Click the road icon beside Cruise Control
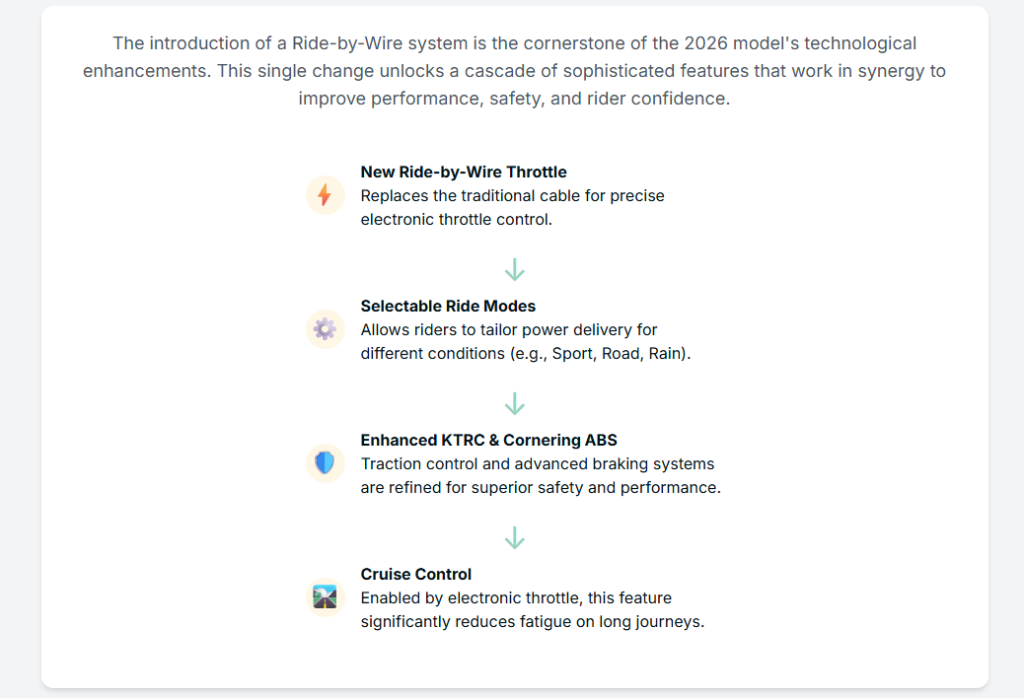This screenshot has height=698, width=1024. coord(324,597)
